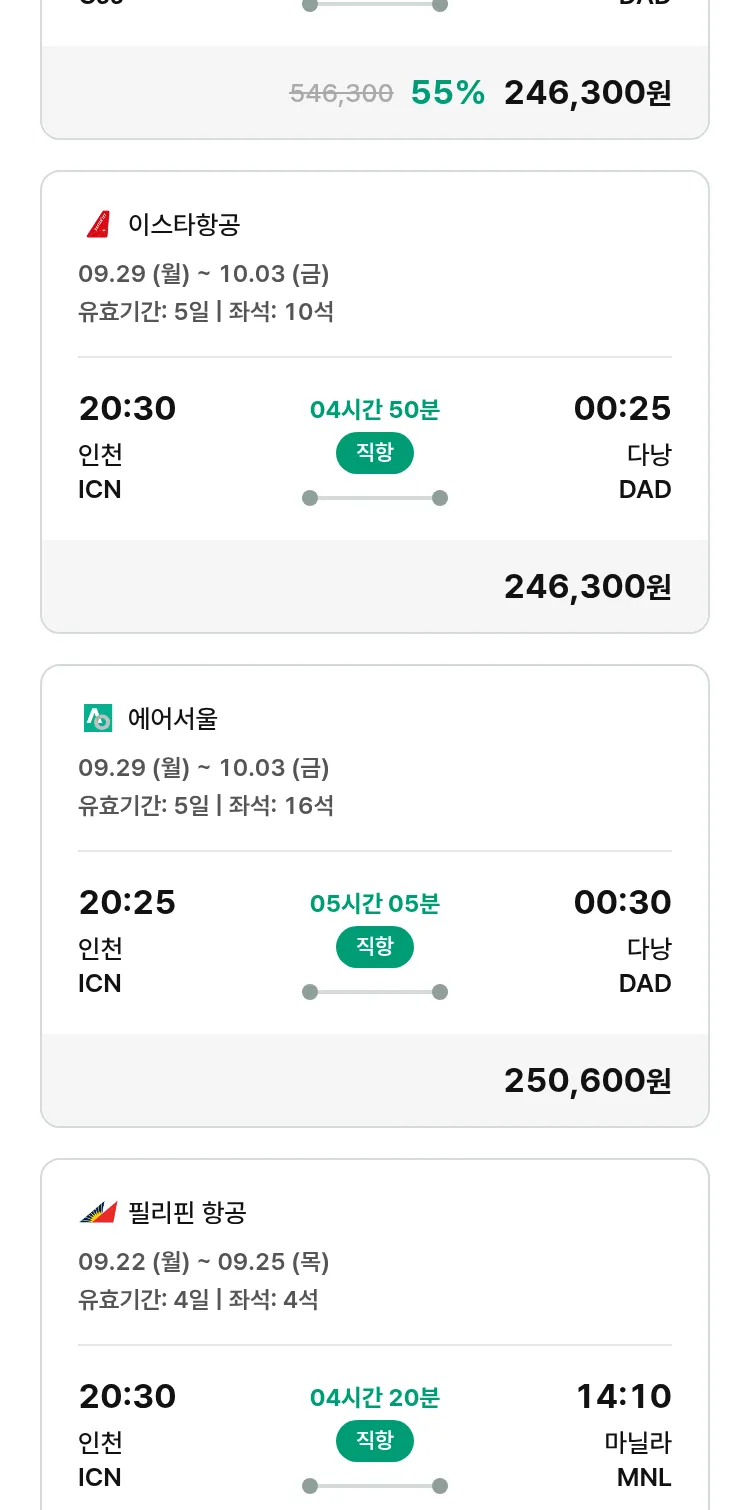Tap the 에어서울 20:25 departure time
Viewport: 750px width, 1510px height.
point(127,902)
